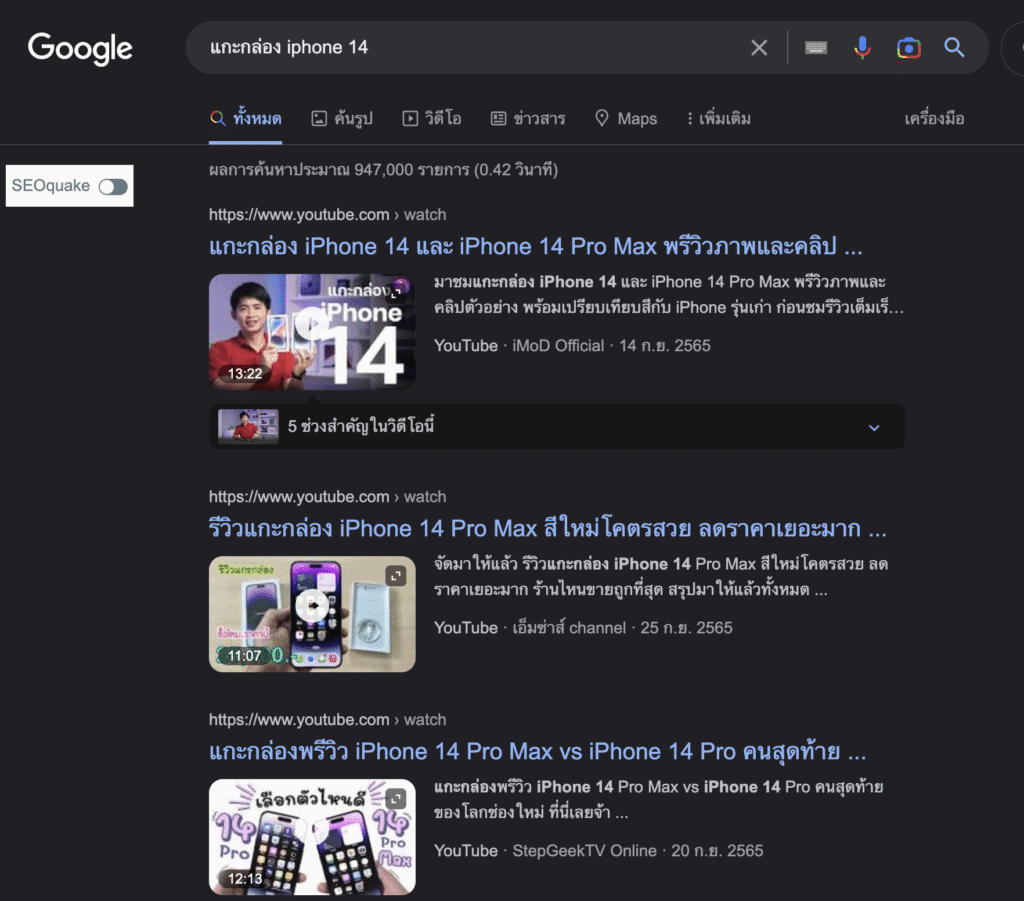This screenshot has width=1024, height=901.
Task: Open เครื่องมือ tools
Action: point(934,119)
